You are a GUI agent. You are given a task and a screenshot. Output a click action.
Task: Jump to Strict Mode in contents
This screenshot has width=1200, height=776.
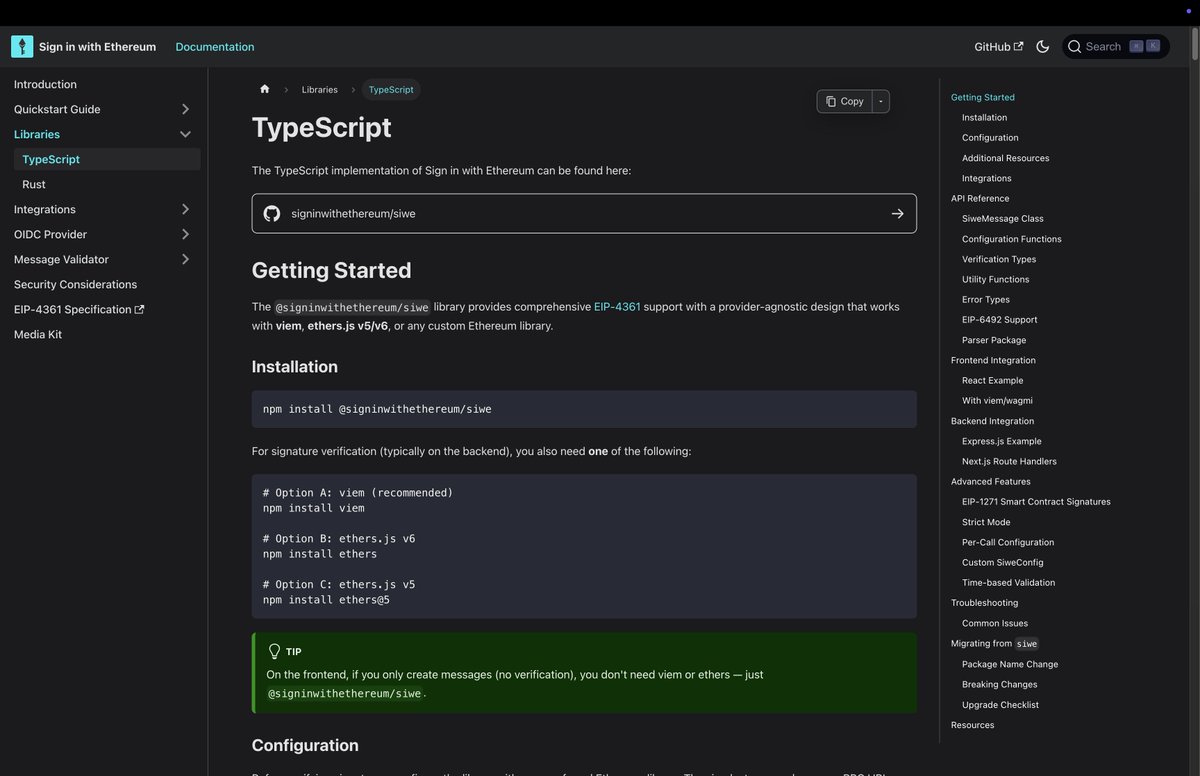pos(986,522)
